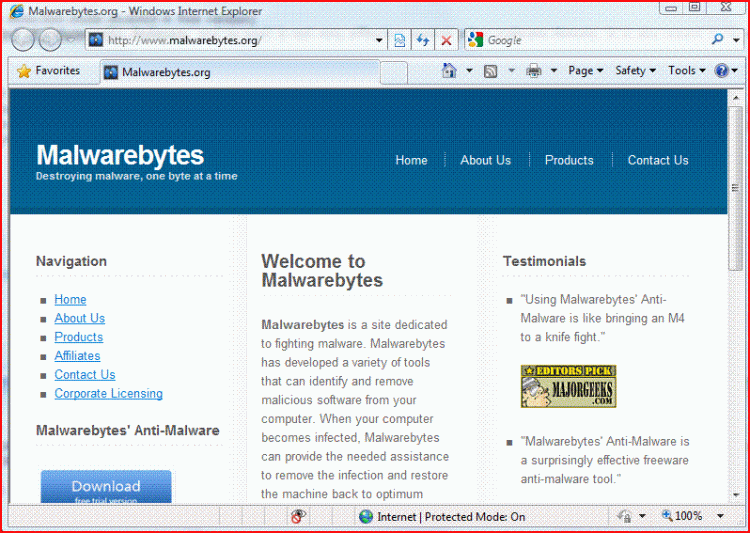Click the blue Download free trial button
This screenshot has width=750, height=533.
click(x=106, y=487)
